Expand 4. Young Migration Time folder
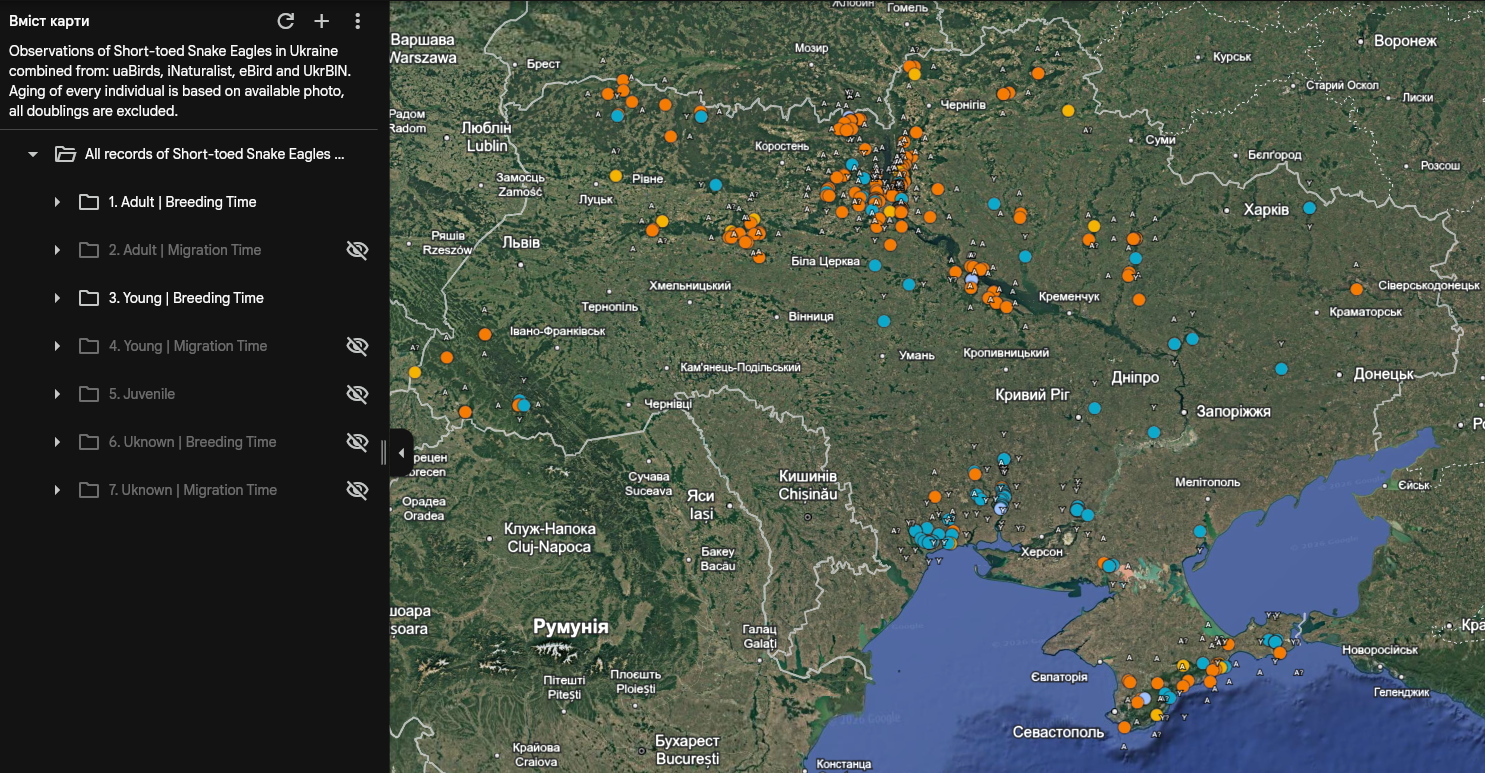This screenshot has height=773, width=1485. 57,346
